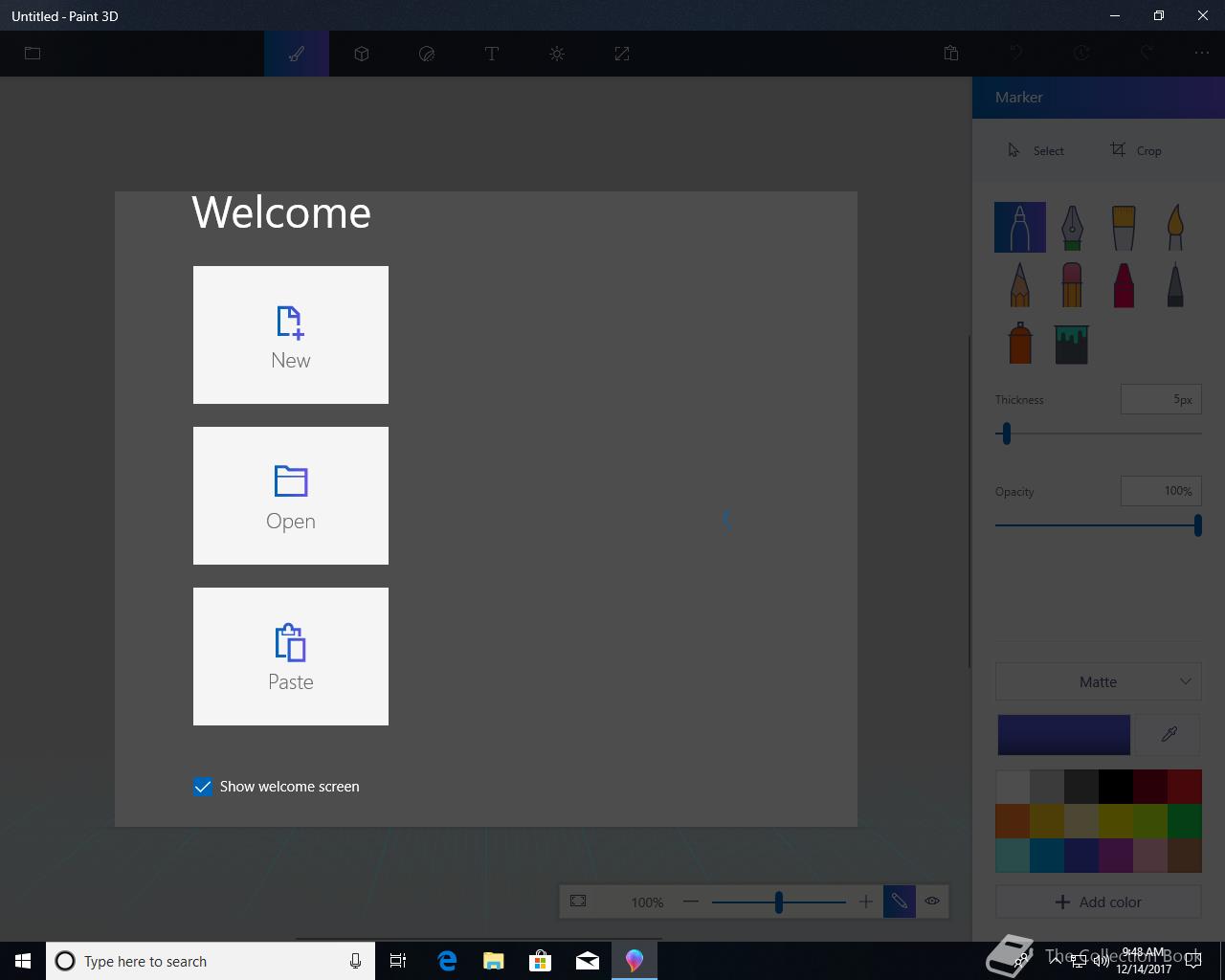This screenshot has height=980, width=1225.
Task: Open File Explorer from taskbar
Action: [x=494, y=961]
